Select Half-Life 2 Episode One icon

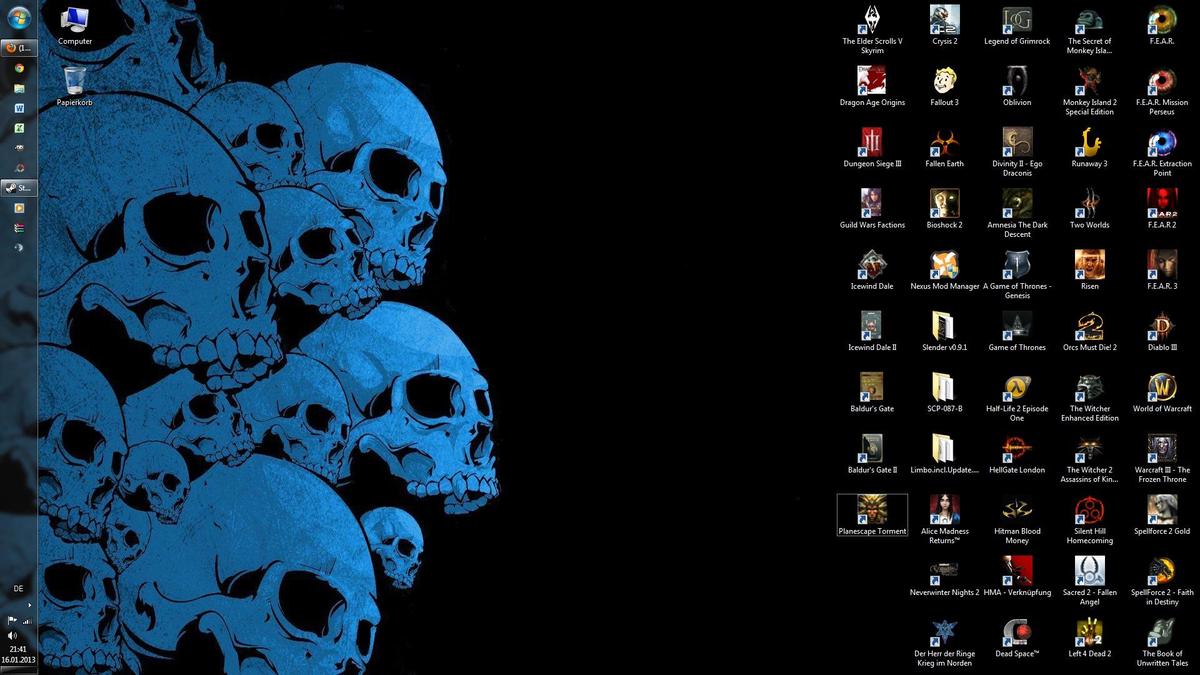[x=1017, y=397]
